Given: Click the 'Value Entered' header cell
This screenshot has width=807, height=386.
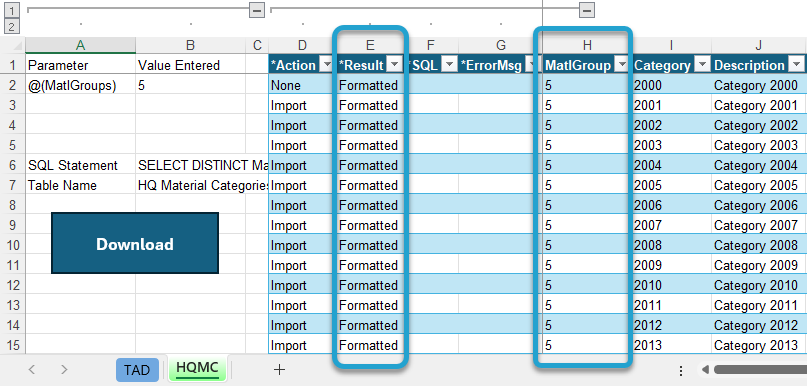Looking at the screenshot, I should point(190,65).
